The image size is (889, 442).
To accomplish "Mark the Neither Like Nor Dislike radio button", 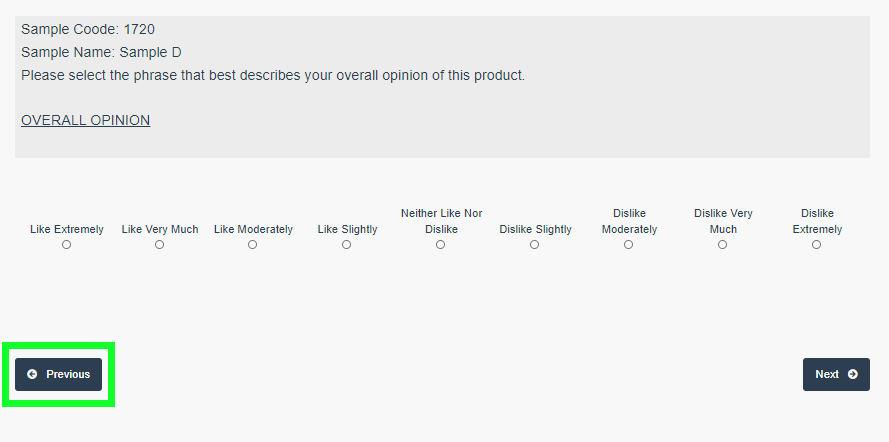I will point(441,245).
